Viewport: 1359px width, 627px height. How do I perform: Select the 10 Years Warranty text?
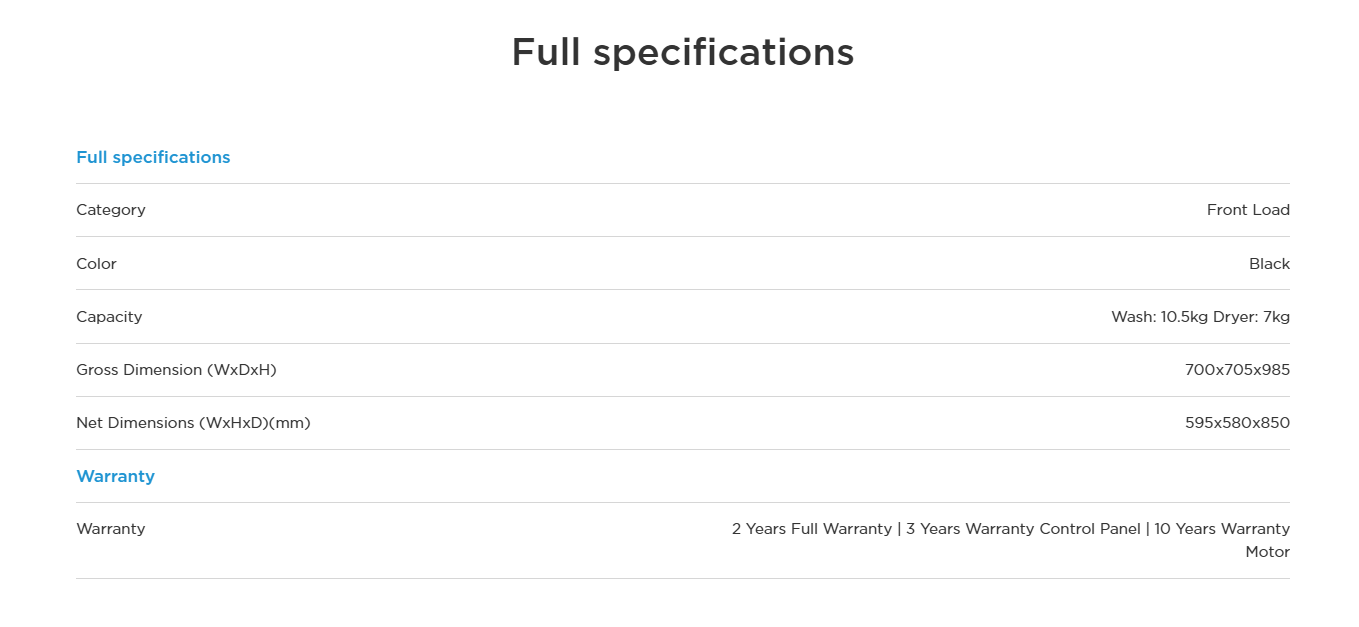(1222, 529)
